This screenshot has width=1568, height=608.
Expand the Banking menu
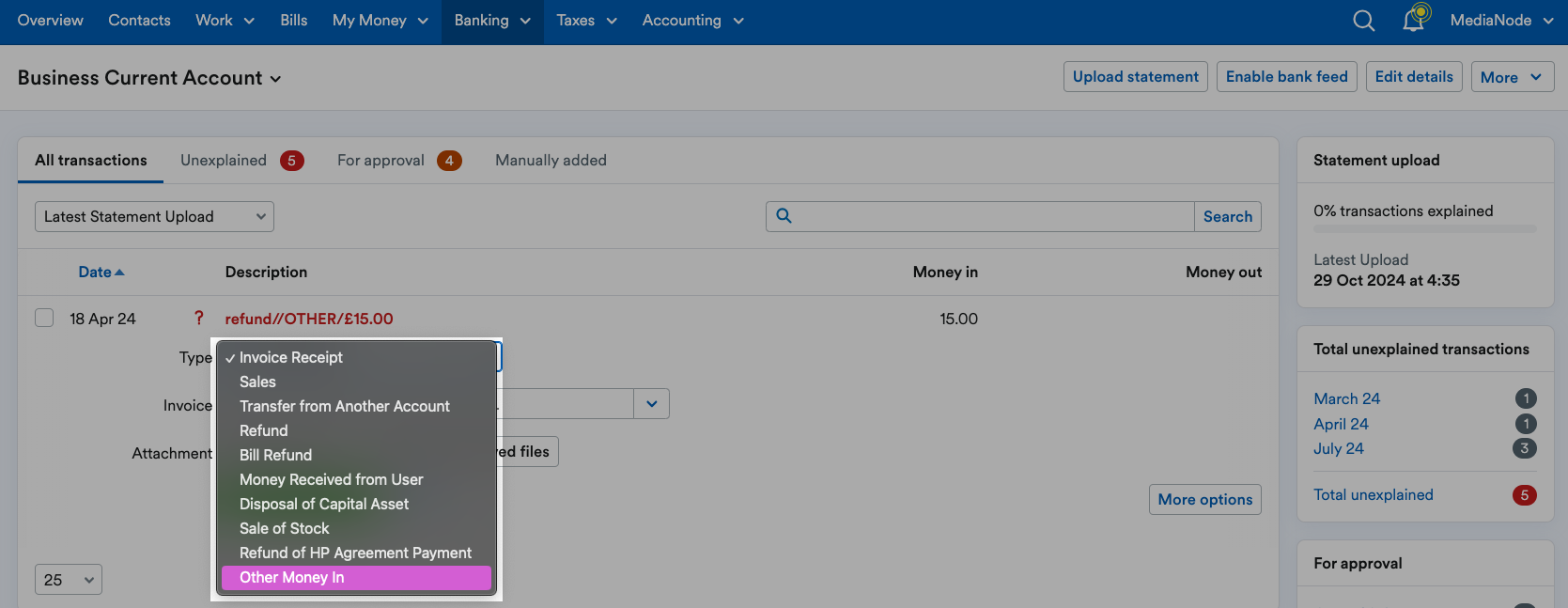coord(492,21)
